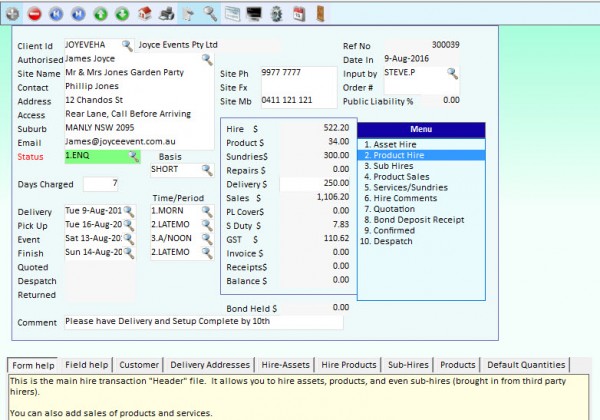Open the Pick Up 2.LATEMO period lookup
The image size is (600, 420).
click(207, 225)
